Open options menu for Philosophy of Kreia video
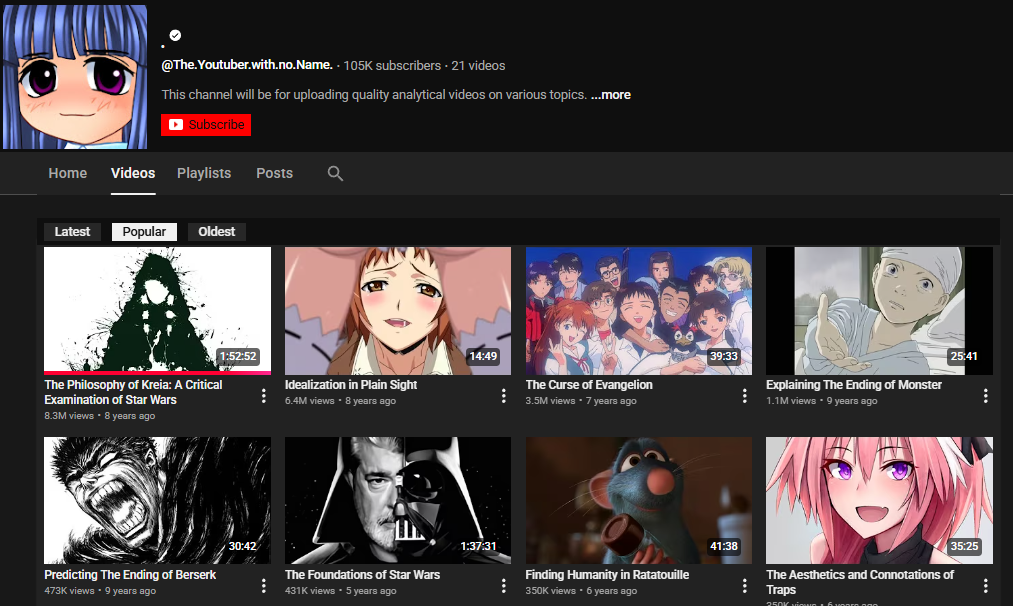Screen dimensions: 1013x606 264,395
